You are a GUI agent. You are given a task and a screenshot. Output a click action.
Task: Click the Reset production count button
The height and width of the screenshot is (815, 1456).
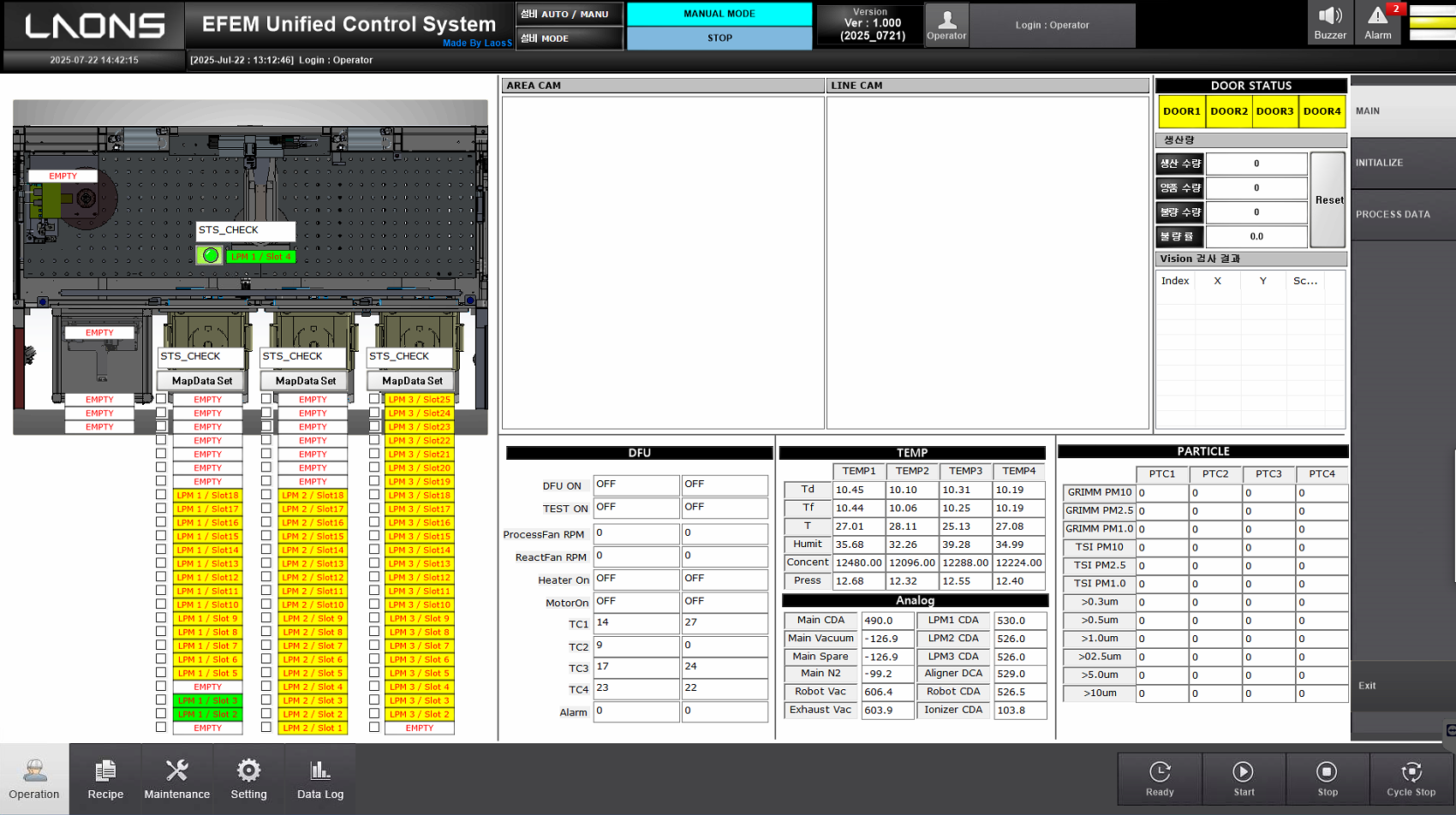pos(1328,199)
